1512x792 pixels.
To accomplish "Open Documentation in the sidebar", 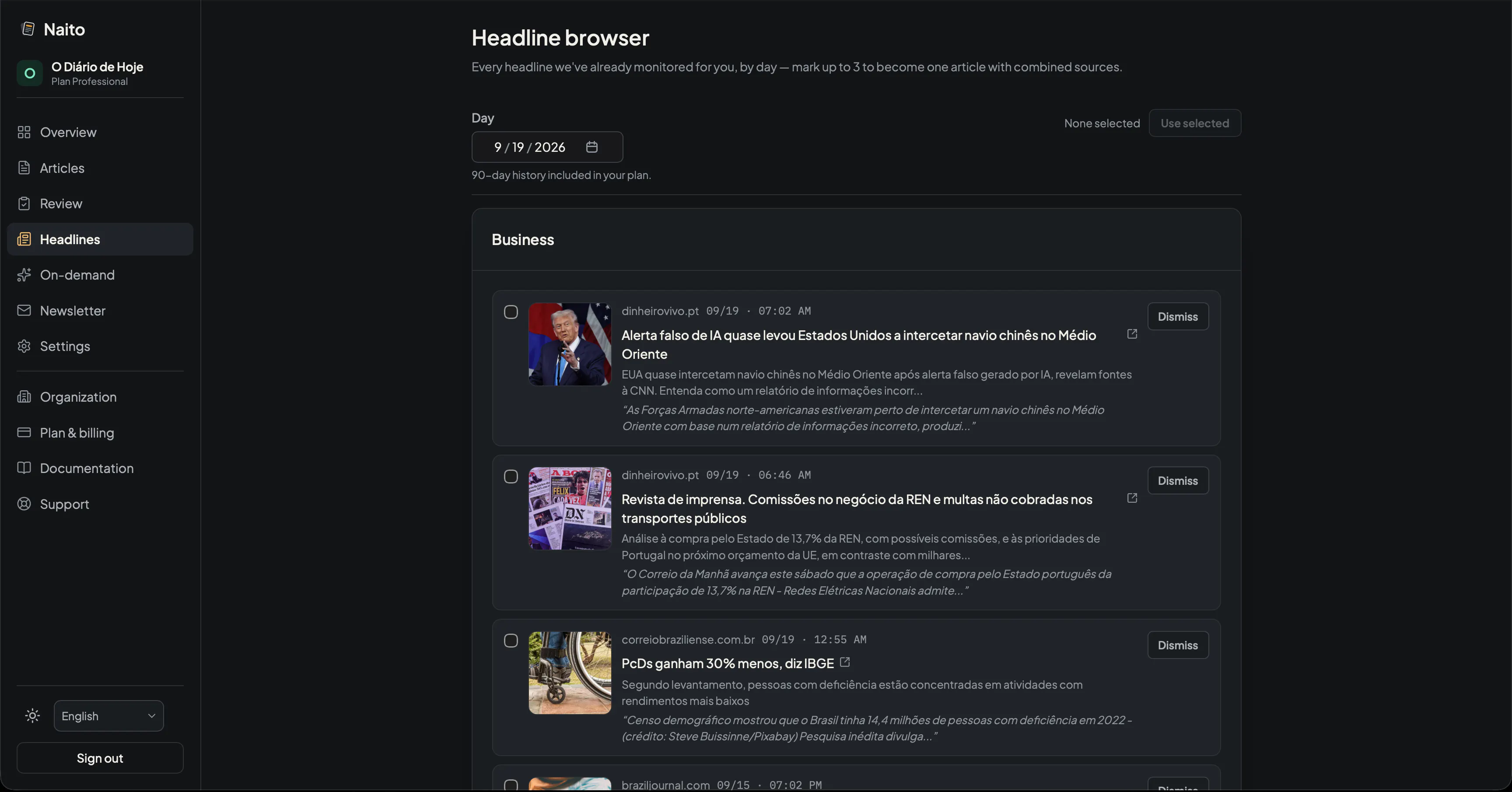I will point(100,468).
